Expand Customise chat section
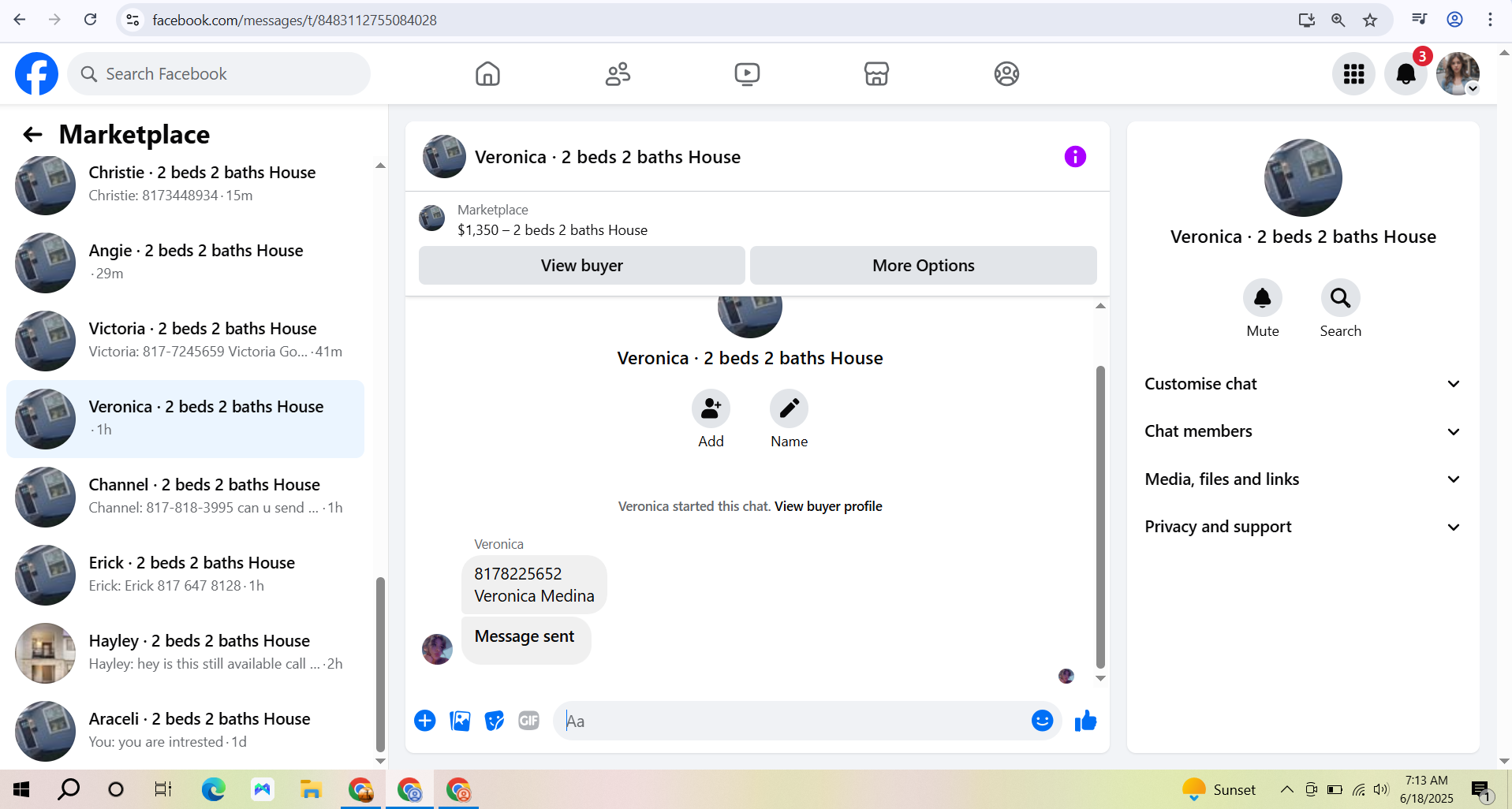The image size is (1512, 809). pos(1303,384)
